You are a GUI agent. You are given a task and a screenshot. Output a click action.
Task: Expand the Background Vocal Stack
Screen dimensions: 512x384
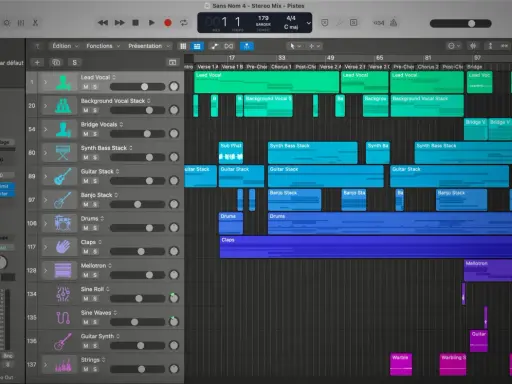pos(46,106)
